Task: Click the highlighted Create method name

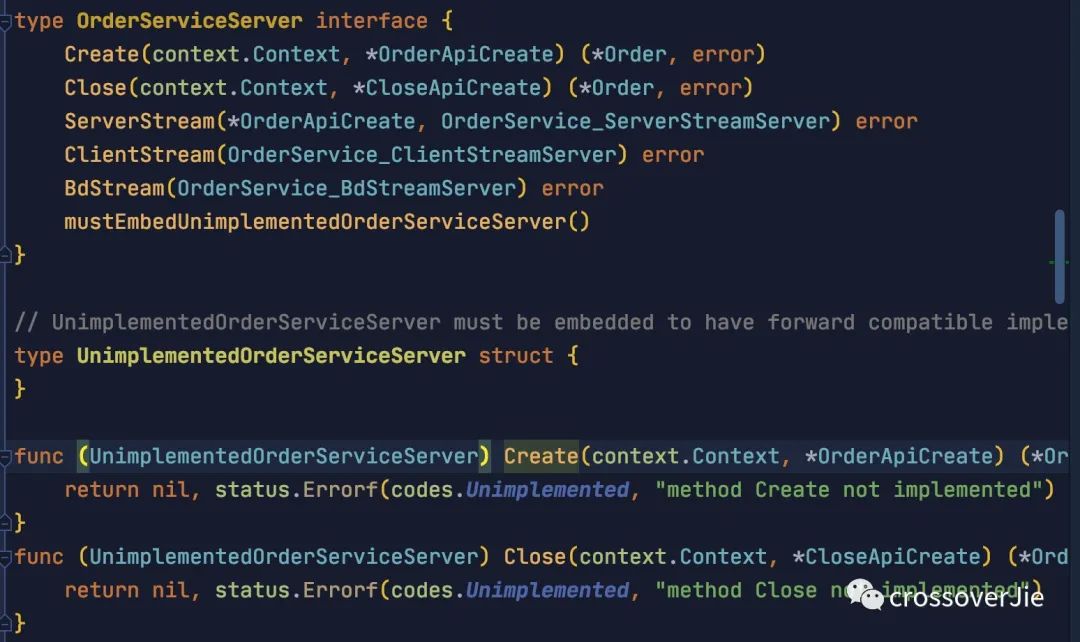Action: [x=541, y=456]
